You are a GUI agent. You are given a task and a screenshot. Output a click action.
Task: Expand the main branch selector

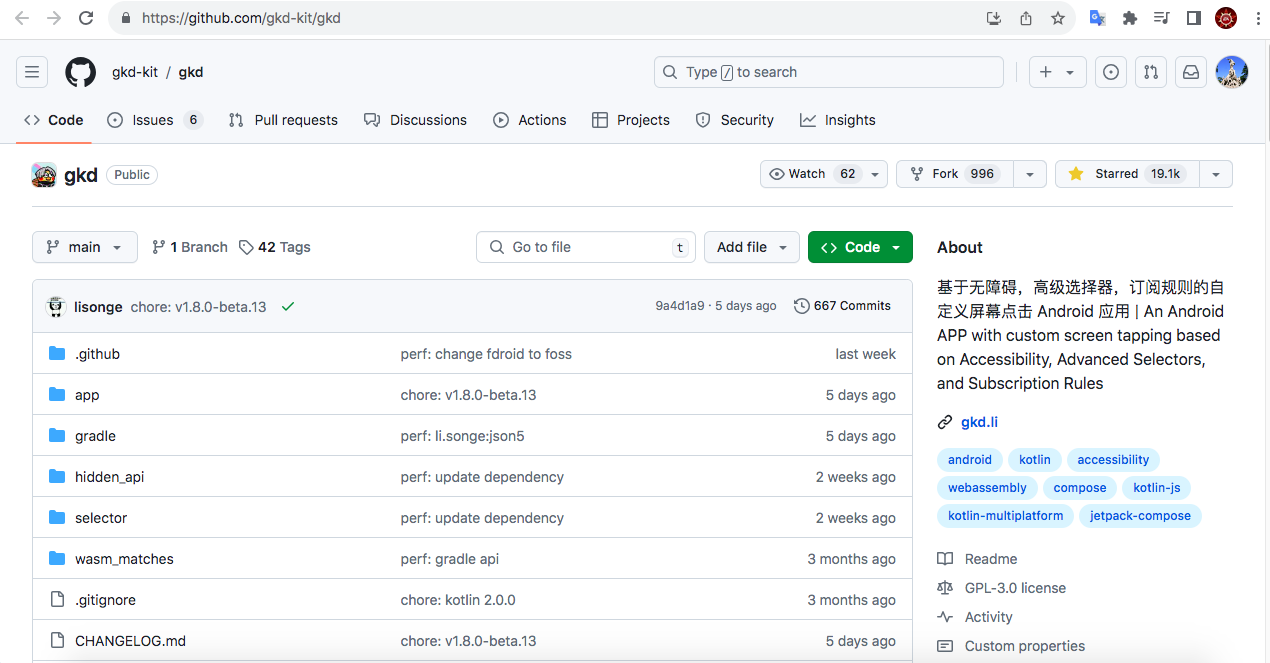[x=84, y=247]
